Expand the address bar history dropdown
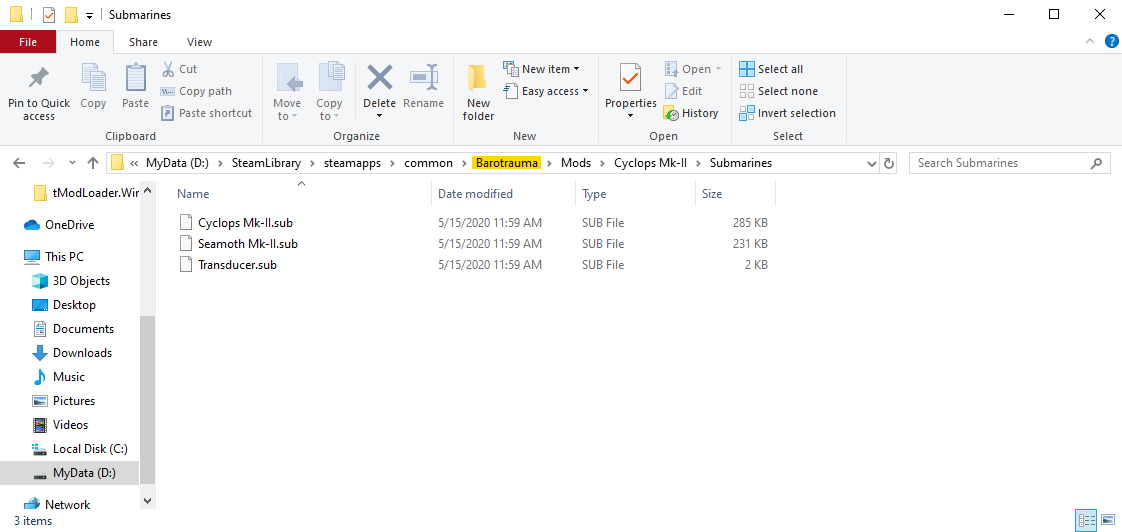Image resolution: width=1122 pixels, height=532 pixels. 871,163
